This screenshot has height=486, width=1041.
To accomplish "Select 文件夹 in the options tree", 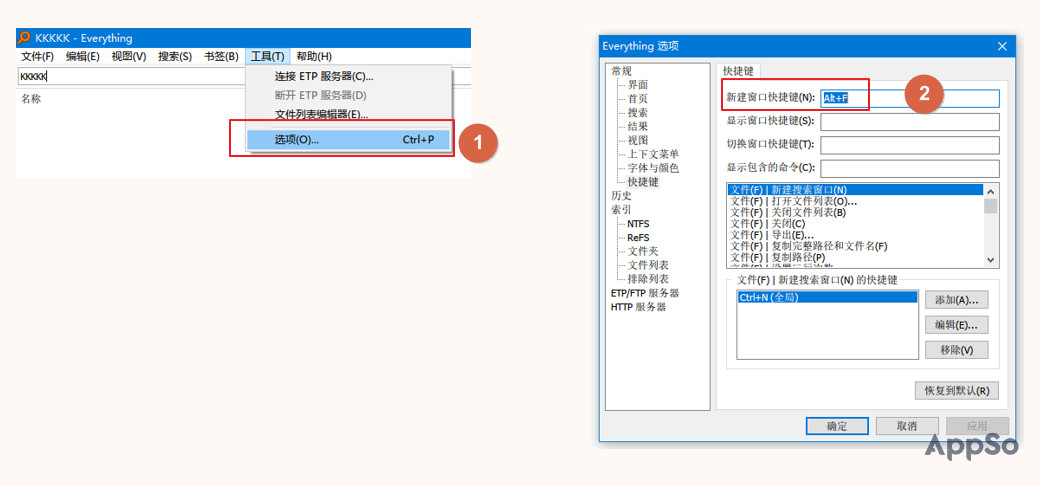I will (x=643, y=251).
